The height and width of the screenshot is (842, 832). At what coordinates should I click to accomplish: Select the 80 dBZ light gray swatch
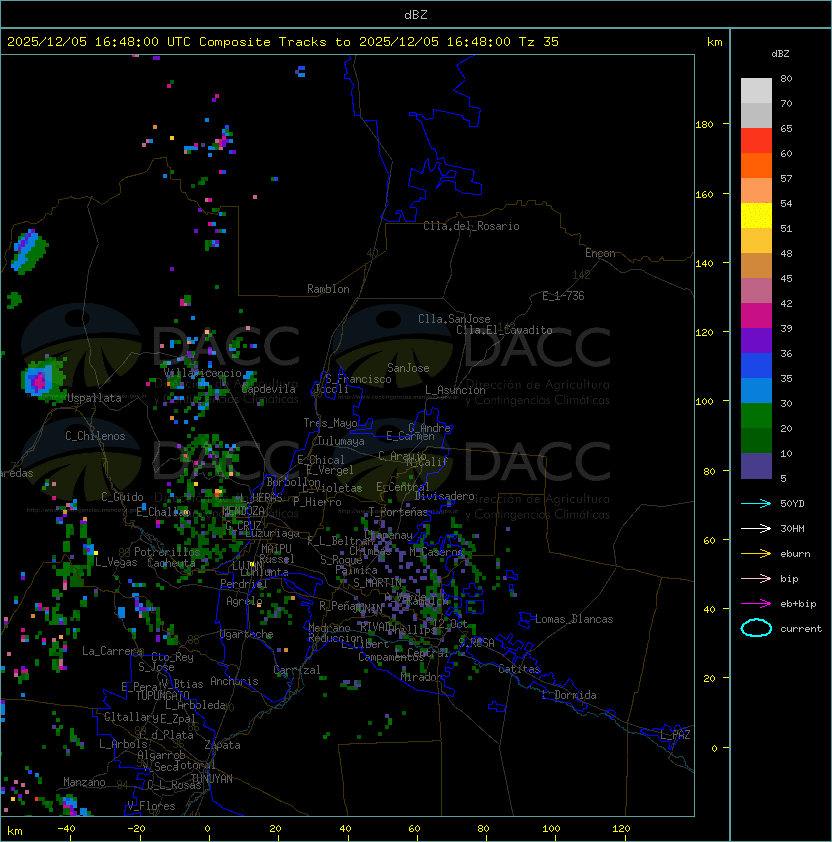tap(756, 90)
